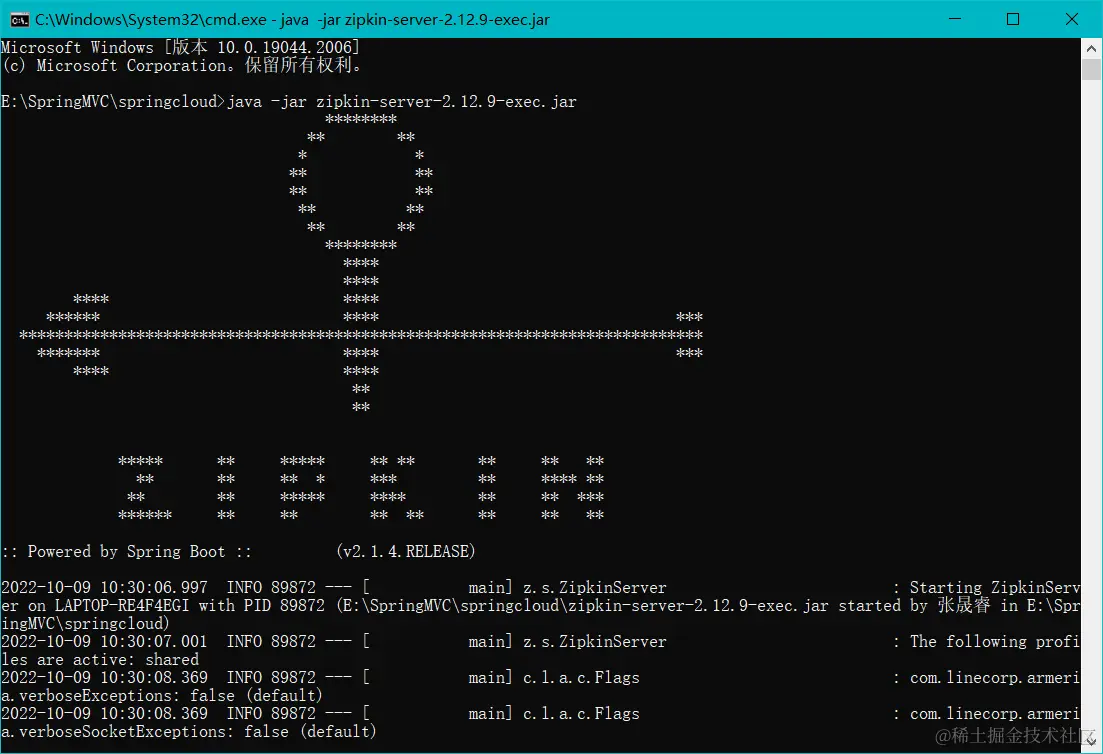Click 'ingMVC\springcloud)' wrapped line
The width and height of the screenshot is (1103, 754).
86,624
